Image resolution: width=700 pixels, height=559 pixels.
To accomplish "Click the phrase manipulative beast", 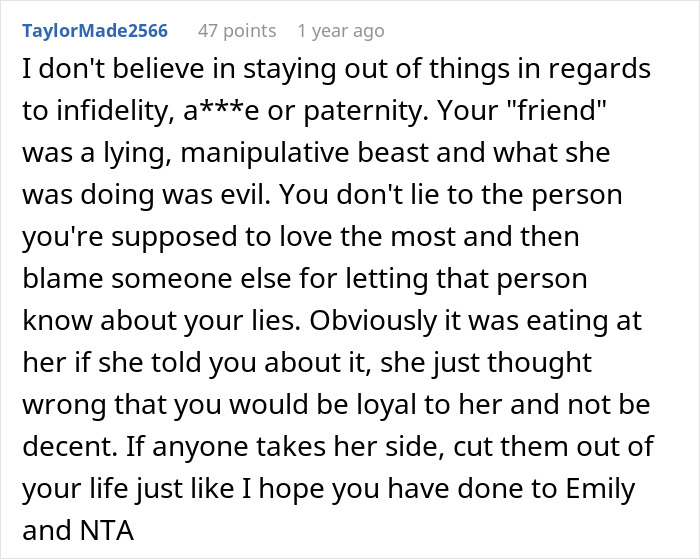I will click(x=304, y=153).
